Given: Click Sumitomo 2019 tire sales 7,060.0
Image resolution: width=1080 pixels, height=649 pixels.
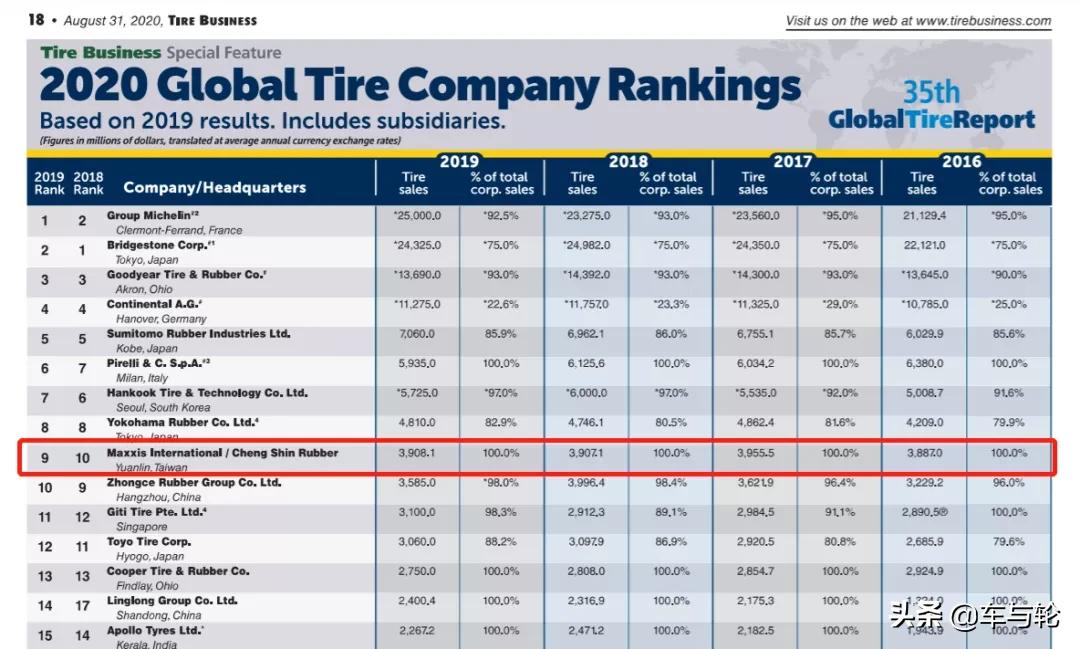Looking at the screenshot, I should tap(417, 334).
